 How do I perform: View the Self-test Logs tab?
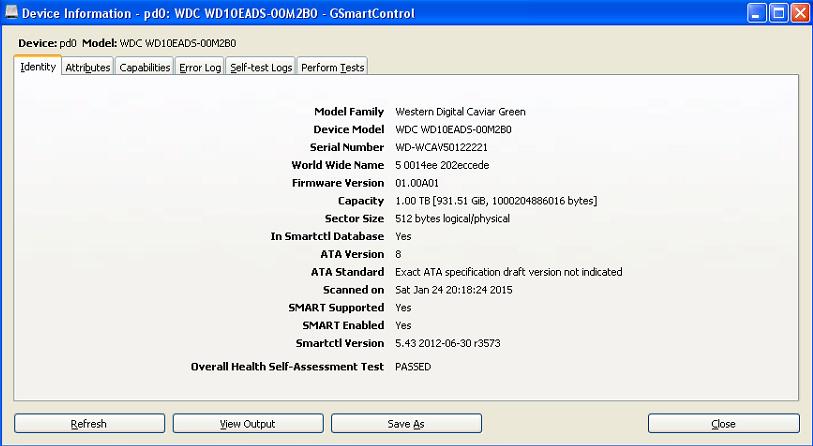261,67
